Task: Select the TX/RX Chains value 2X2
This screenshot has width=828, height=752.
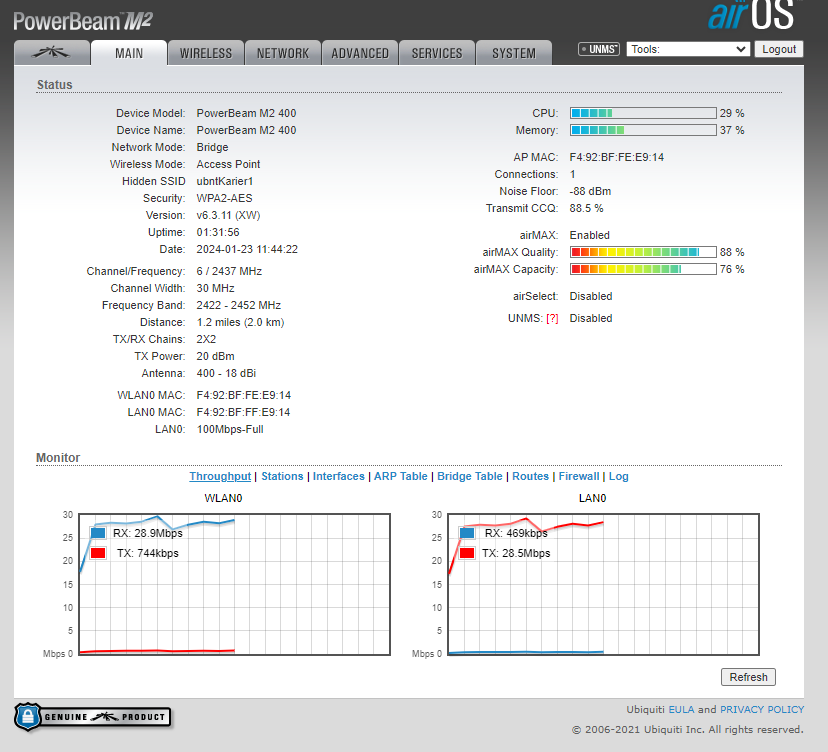Action: point(206,339)
